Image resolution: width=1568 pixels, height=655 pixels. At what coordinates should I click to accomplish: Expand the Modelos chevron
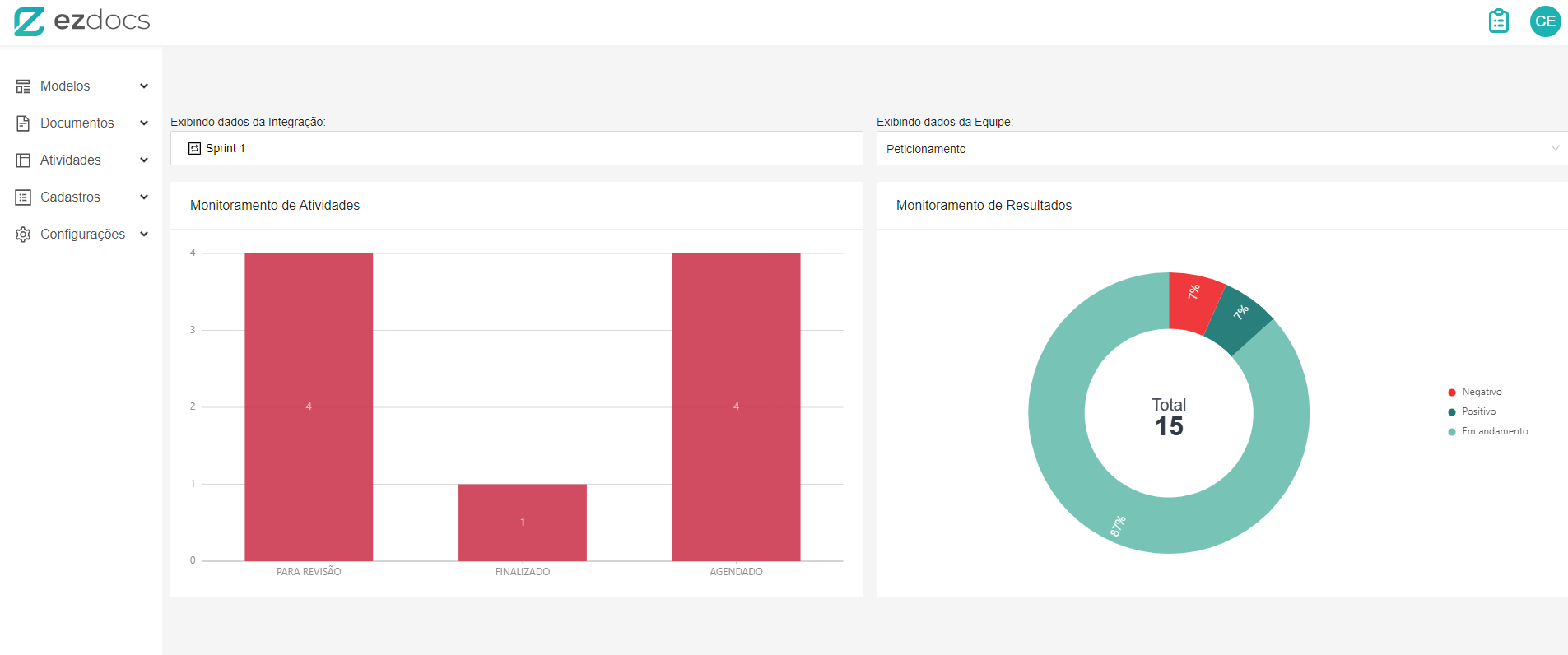coord(144,86)
